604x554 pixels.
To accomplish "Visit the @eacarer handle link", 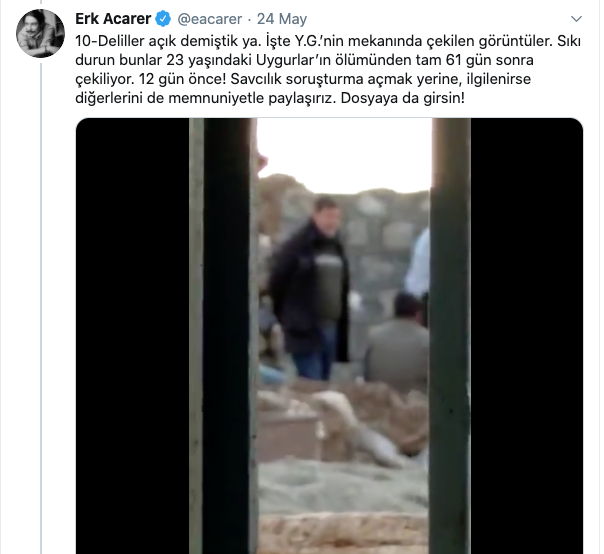I will point(210,19).
